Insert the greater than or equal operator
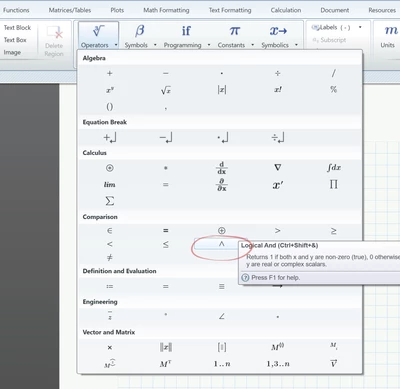Image resolution: width=400 pixels, height=389 pixels. pos(333,231)
